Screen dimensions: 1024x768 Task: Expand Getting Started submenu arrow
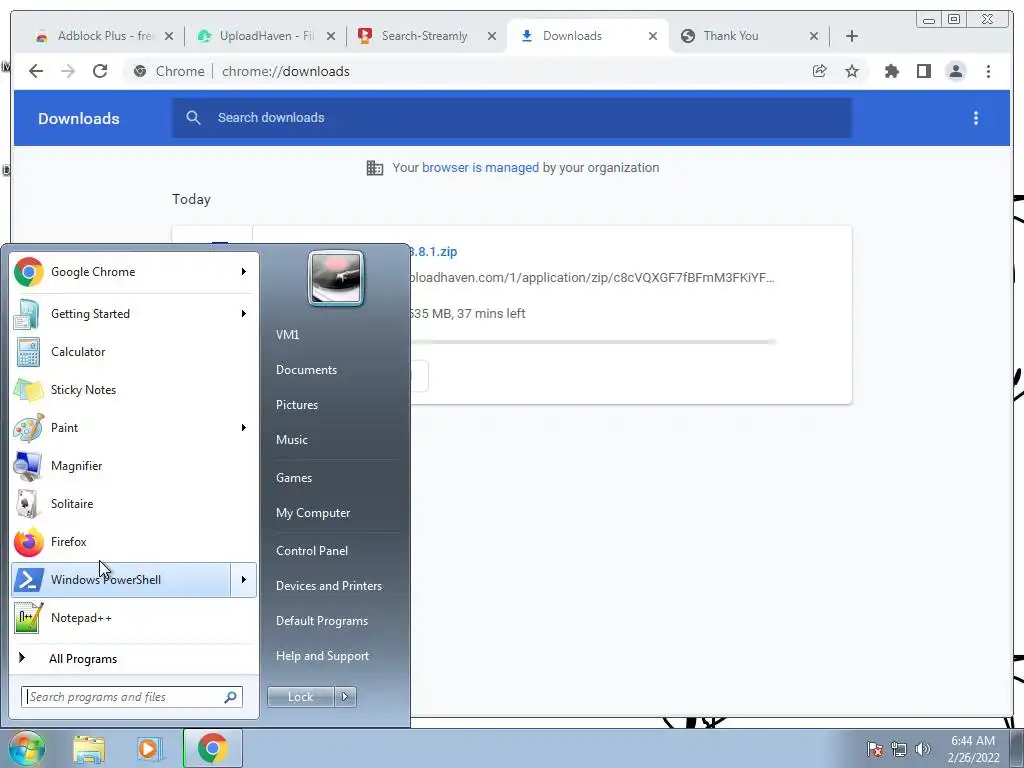244,313
